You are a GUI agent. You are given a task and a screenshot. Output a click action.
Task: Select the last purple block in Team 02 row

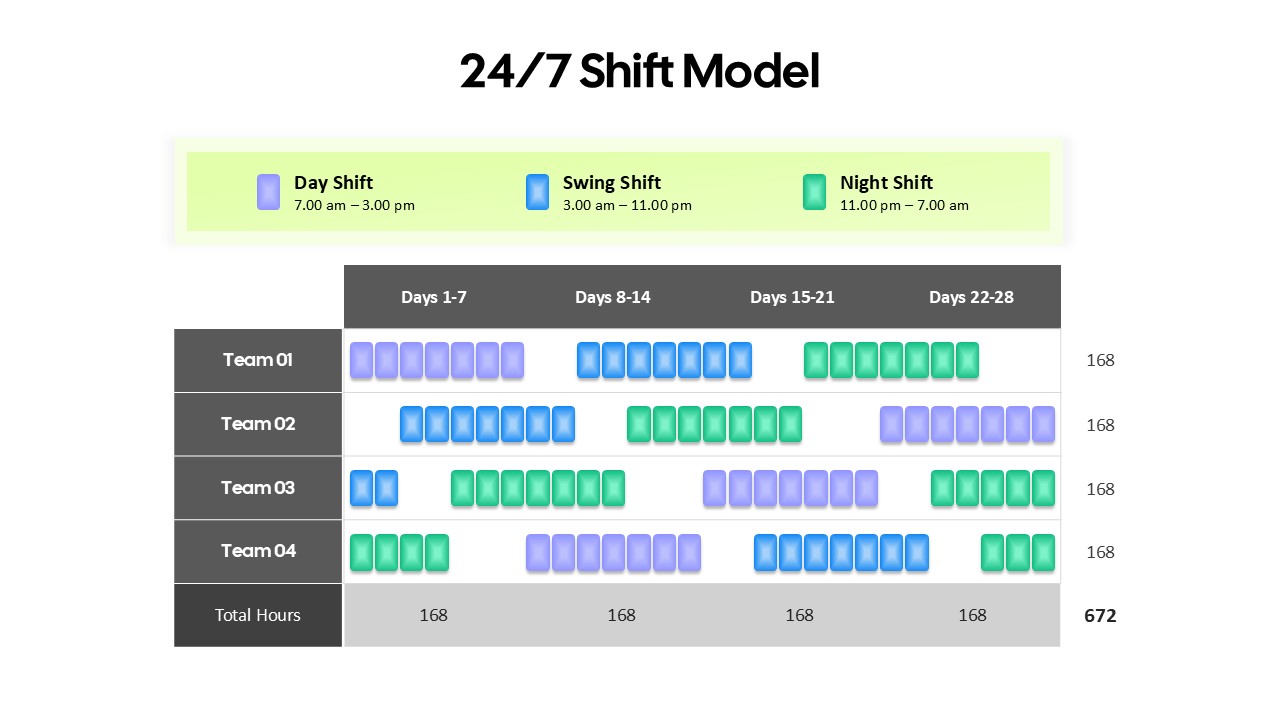(1043, 424)
